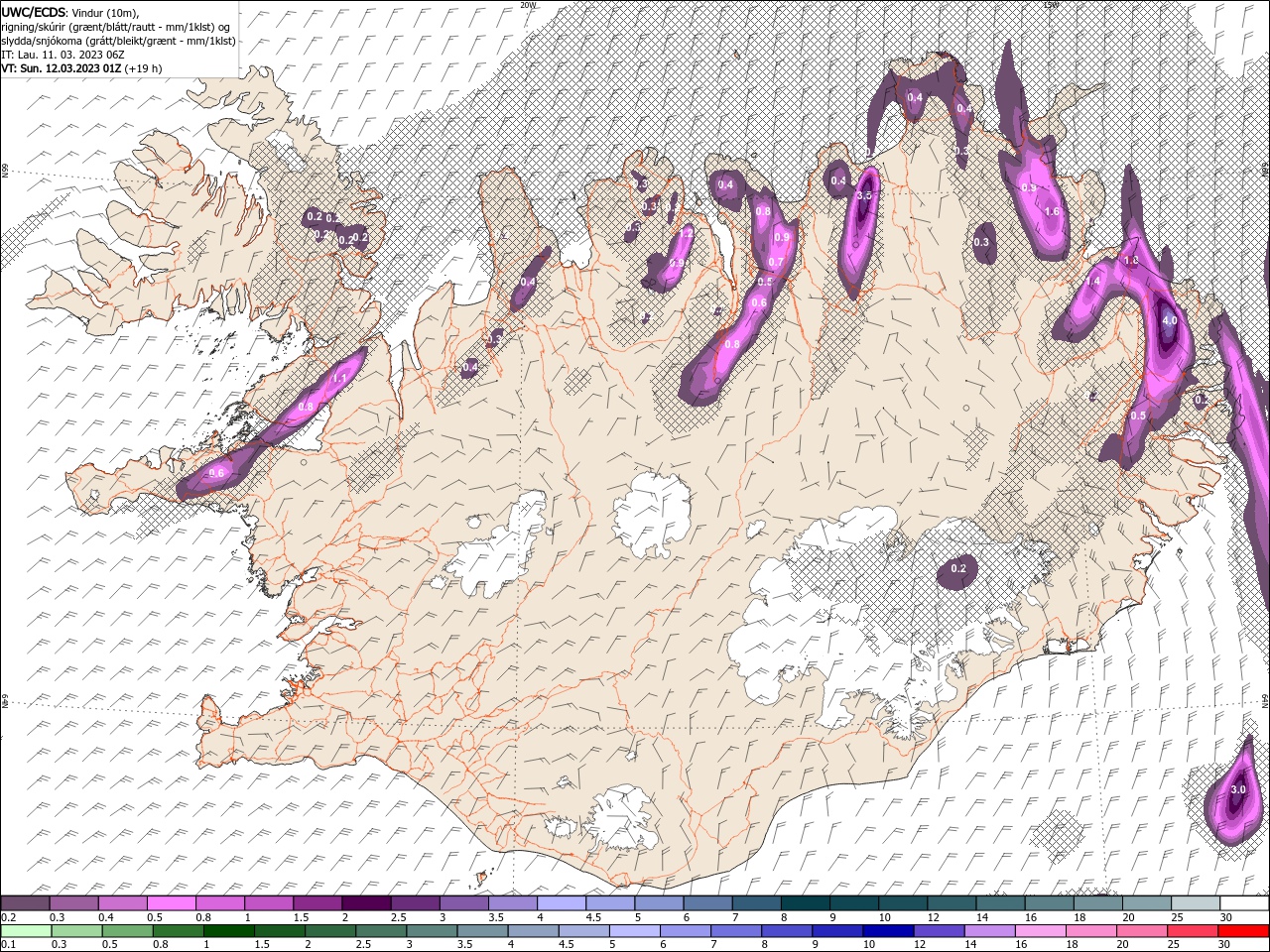The height and width of the screenshot is (952, 1270).
Task: Click the '4.0' precipitation value in the east
Action: point(1169,321)
